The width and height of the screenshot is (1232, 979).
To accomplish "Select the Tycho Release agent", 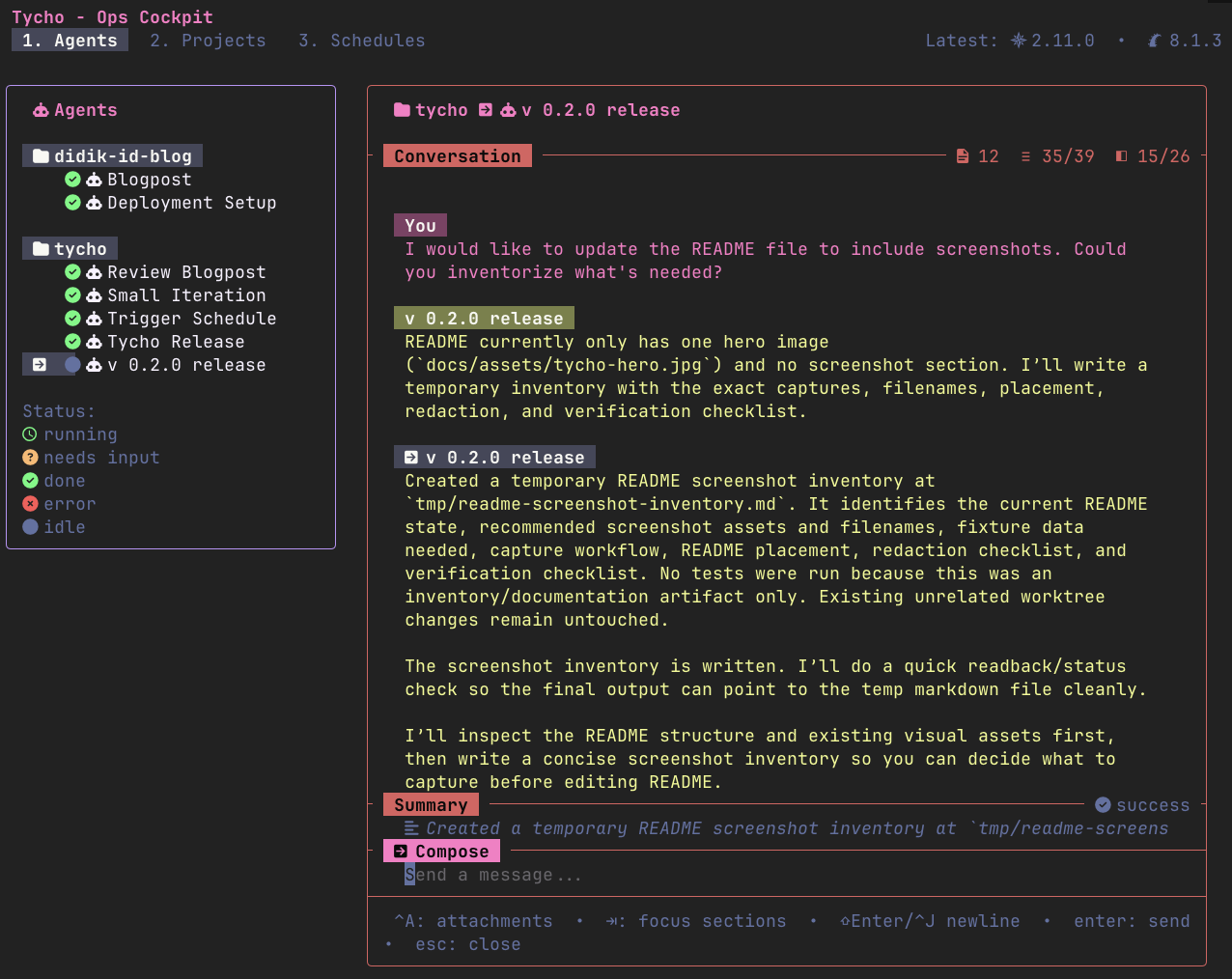I will [176, 342].
